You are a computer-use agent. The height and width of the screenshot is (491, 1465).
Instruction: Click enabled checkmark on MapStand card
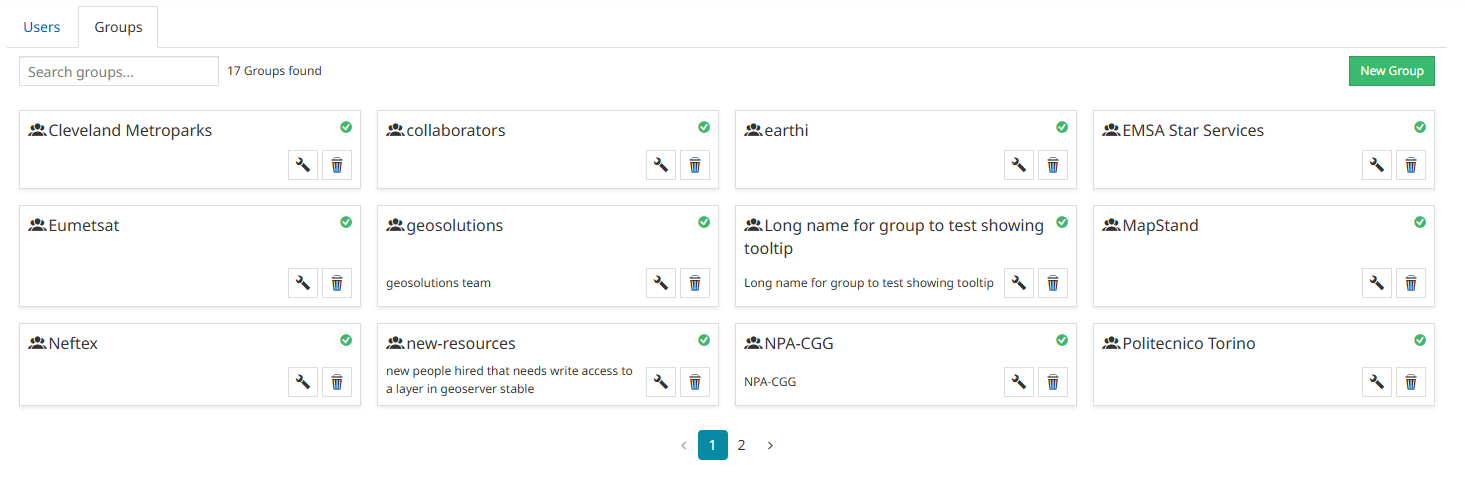point(1420,222)
